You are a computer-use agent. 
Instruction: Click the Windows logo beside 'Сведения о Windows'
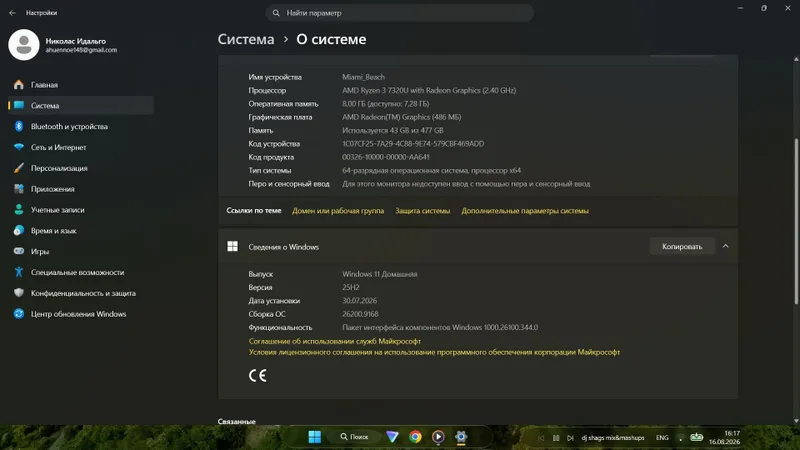click(233, 246)
